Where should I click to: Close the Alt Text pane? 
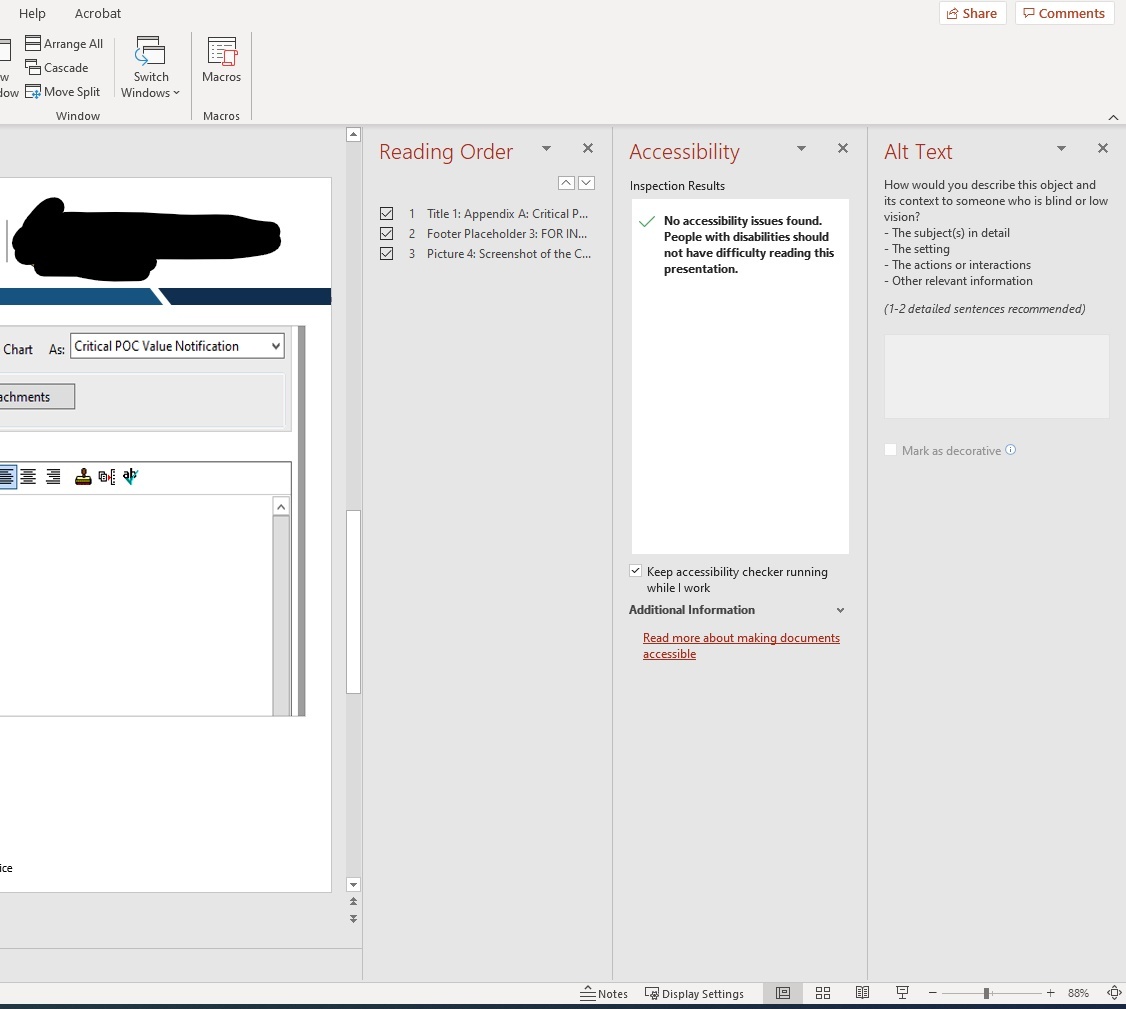1103,148
